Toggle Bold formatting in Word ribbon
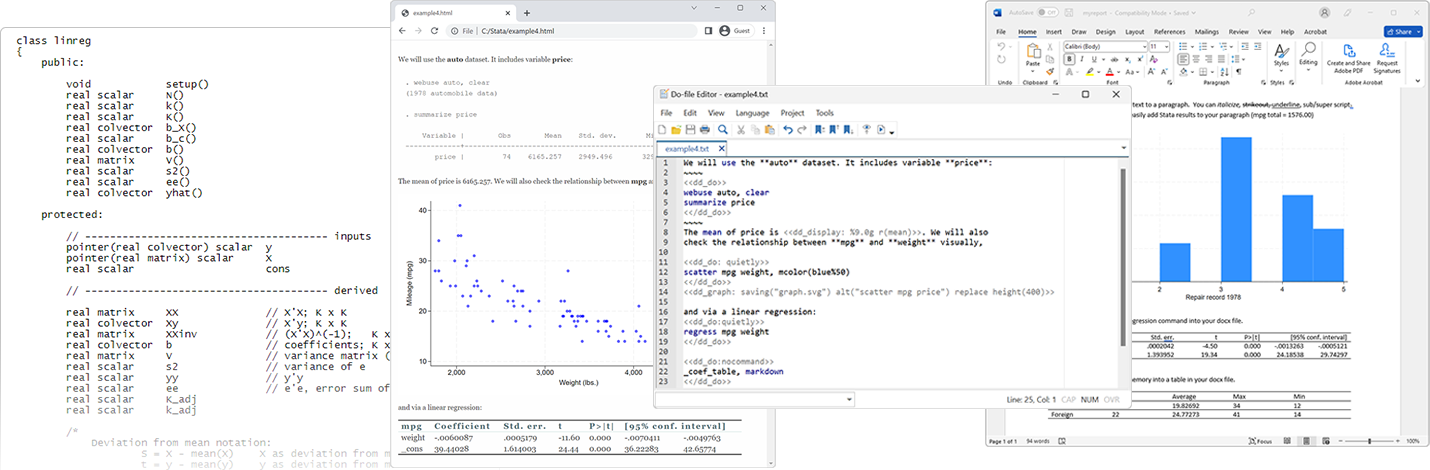1430x470 pixels. point(1068,59)
